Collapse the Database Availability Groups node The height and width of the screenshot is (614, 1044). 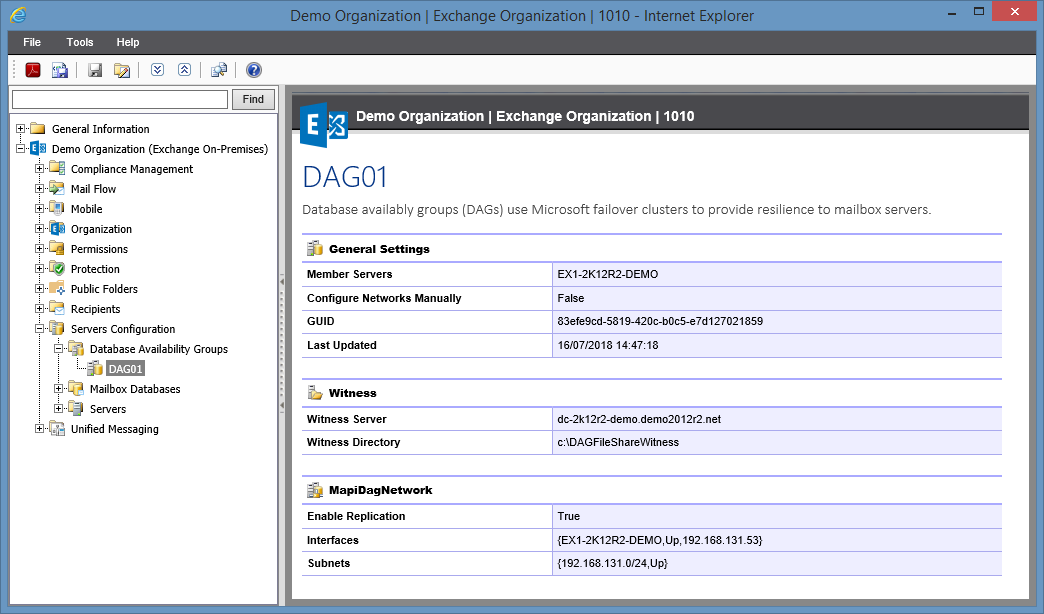pos(59,348)
